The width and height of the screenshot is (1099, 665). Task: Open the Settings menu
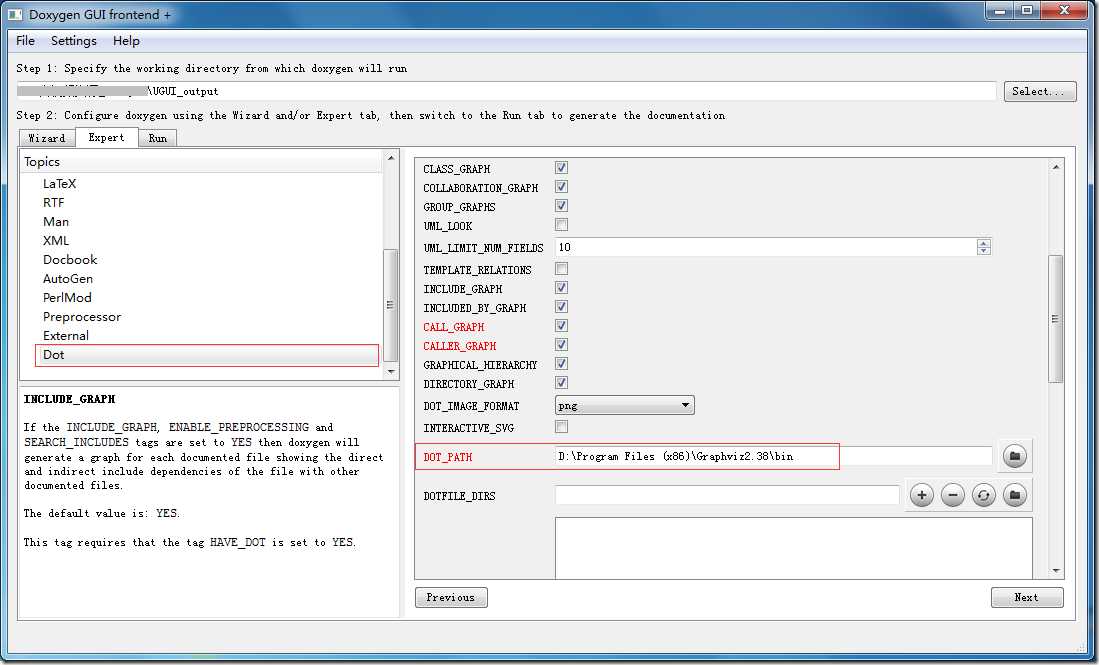[x=74, y=41]
